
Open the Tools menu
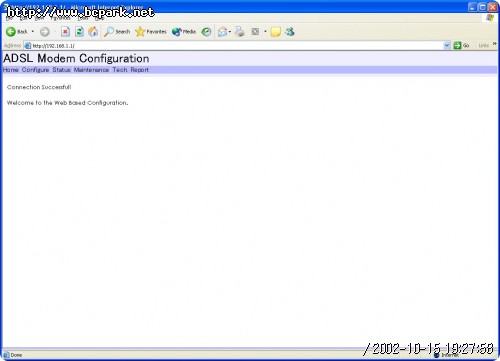83,18
